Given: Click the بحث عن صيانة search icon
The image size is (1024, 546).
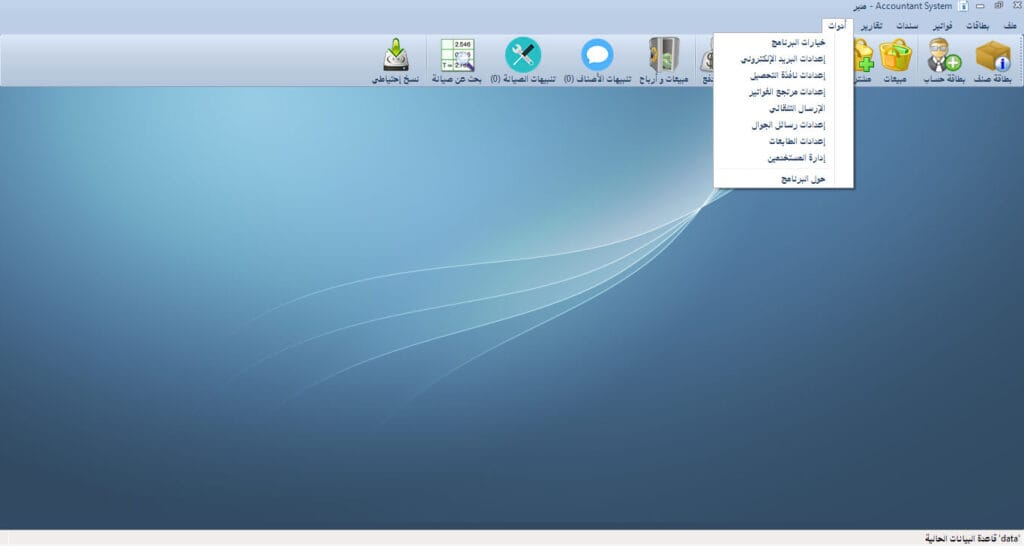Looking at the screenshot, I should point(457,55).
